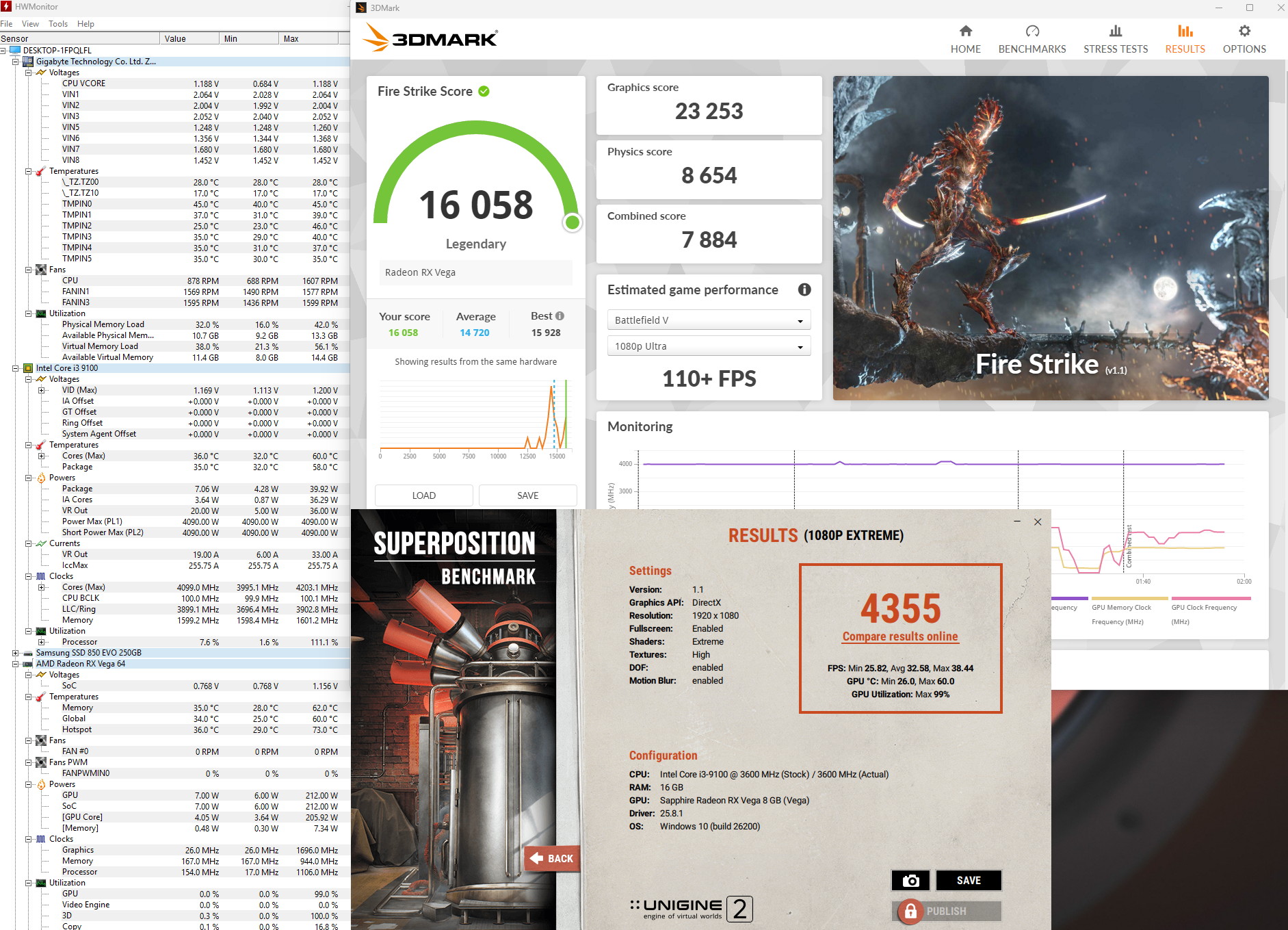Click the Publish lock icon
1288x930 pixels.
pos(910,912)
